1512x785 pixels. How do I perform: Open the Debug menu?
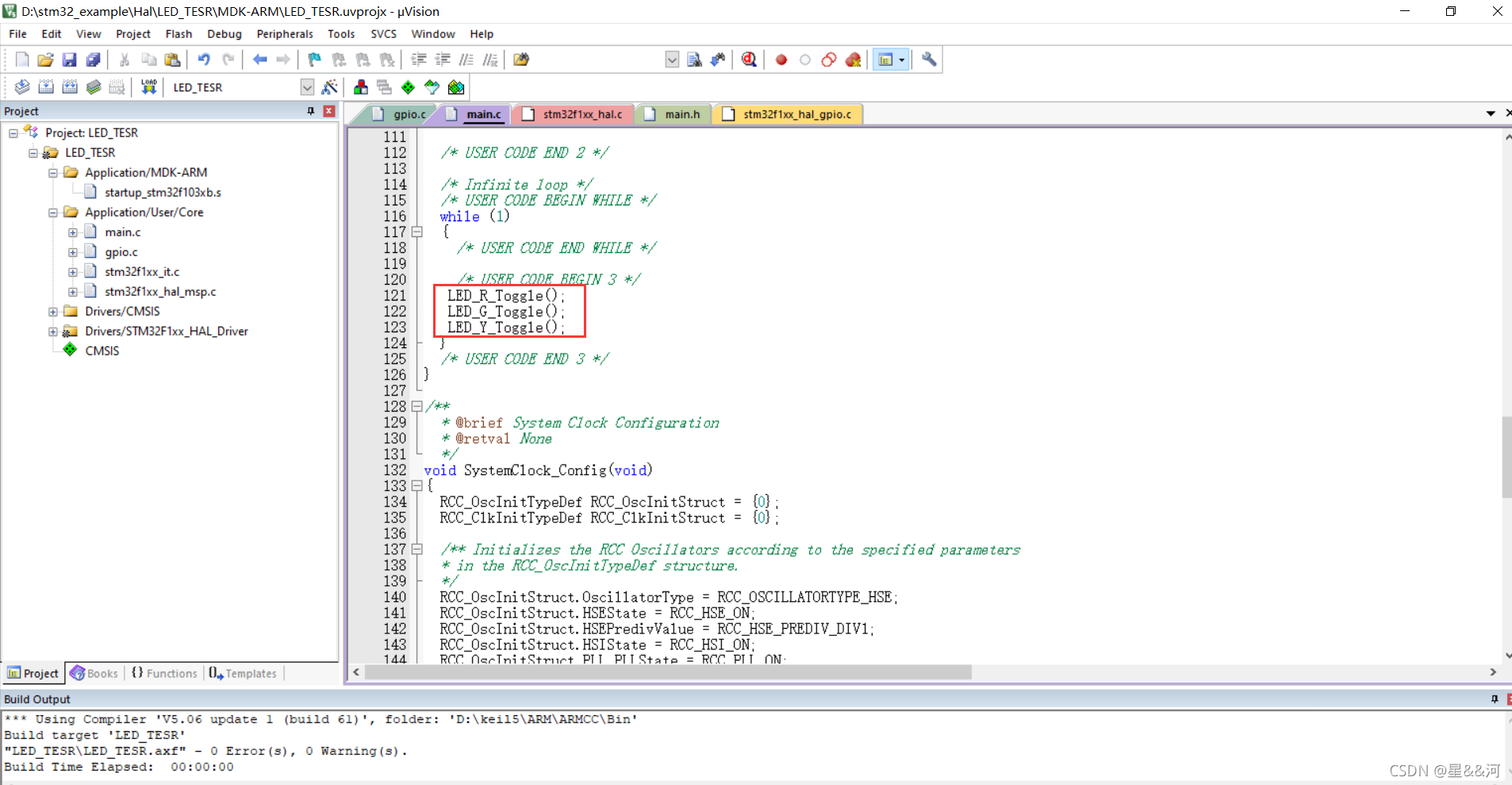[224, 34]
